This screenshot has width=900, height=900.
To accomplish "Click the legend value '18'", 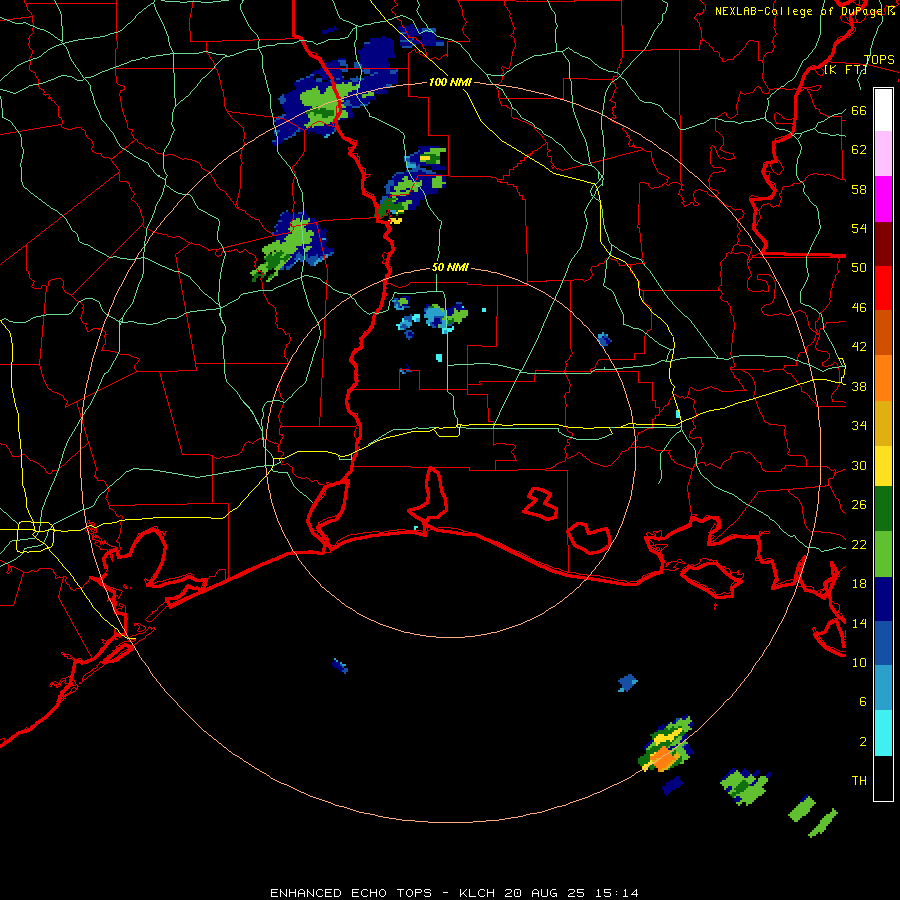I will click(859, 583).
